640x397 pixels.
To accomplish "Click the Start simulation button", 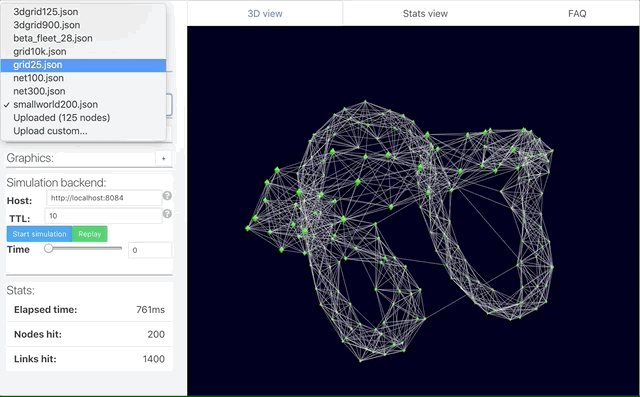I will 39,234.
